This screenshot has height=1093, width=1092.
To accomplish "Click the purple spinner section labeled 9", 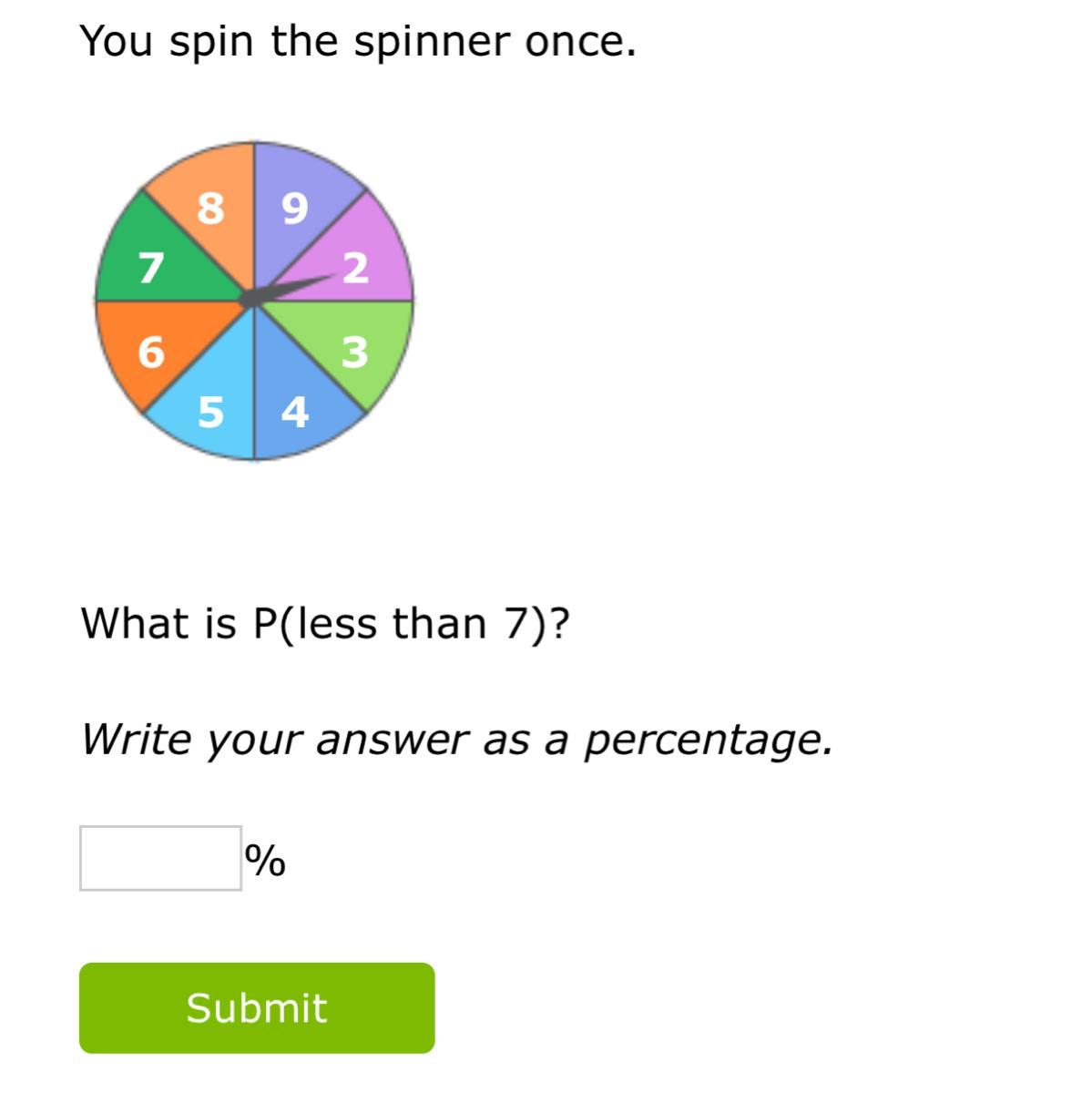I will (296, 208).
